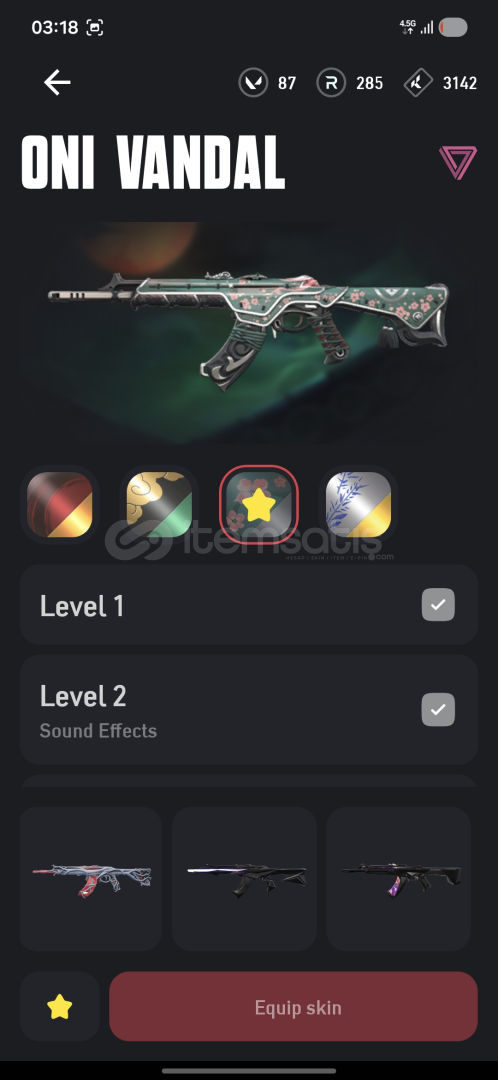Open Kingdom Credits icon showing 3142
This screenshot has height=1080, width=498.
(417, 83)
